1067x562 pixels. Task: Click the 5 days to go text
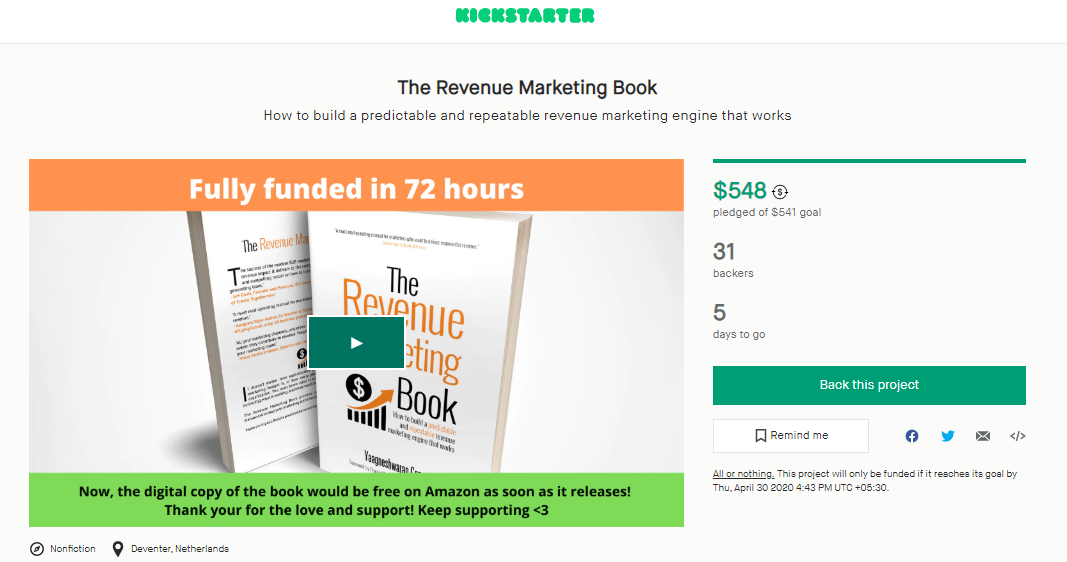coord(739,320)
